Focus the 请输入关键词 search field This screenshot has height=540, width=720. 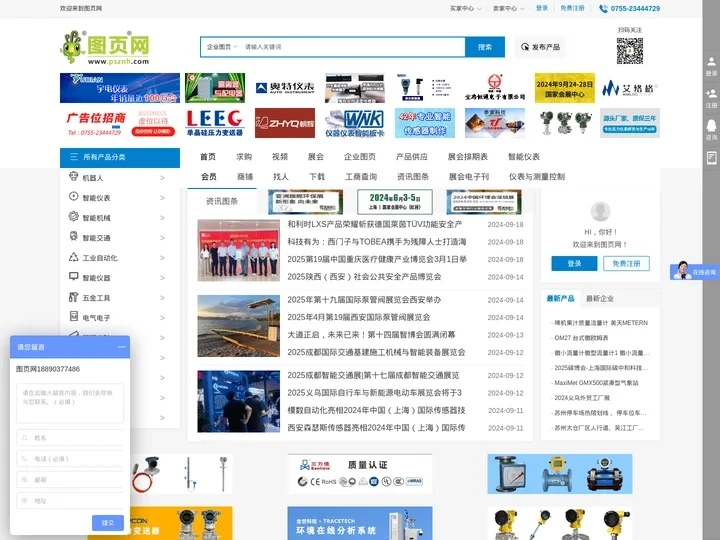(353, 47)
